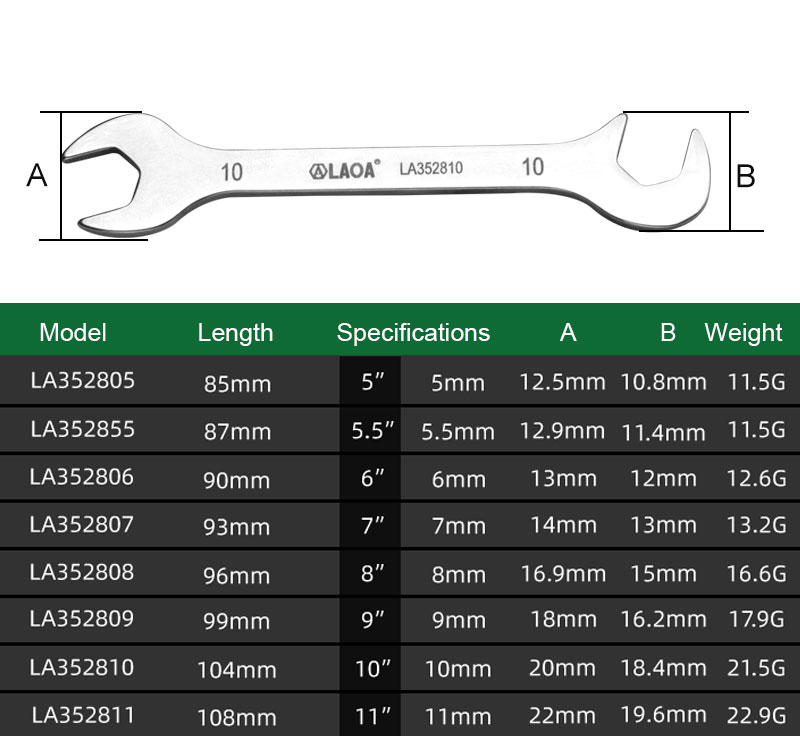Viewport: 800px width, 736px height.
Task: Click the dimension label B beside the wrench
Action: point(746,177)
